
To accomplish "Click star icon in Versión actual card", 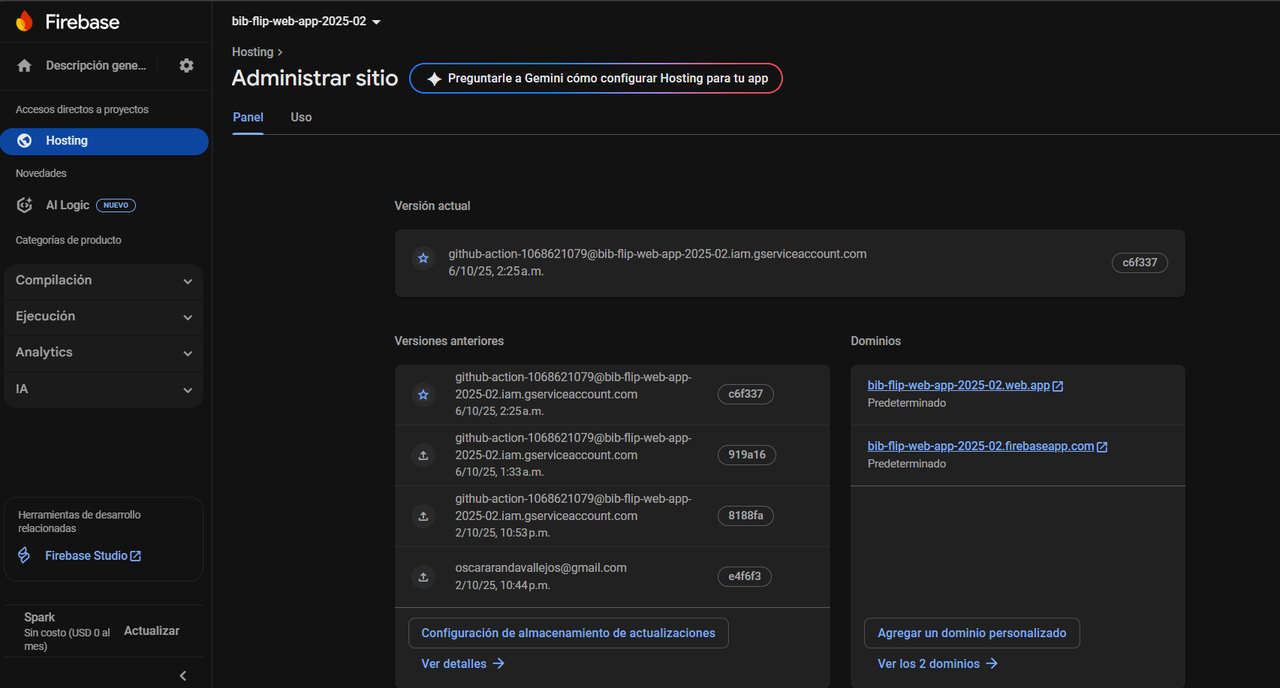I will pos(423,258).
